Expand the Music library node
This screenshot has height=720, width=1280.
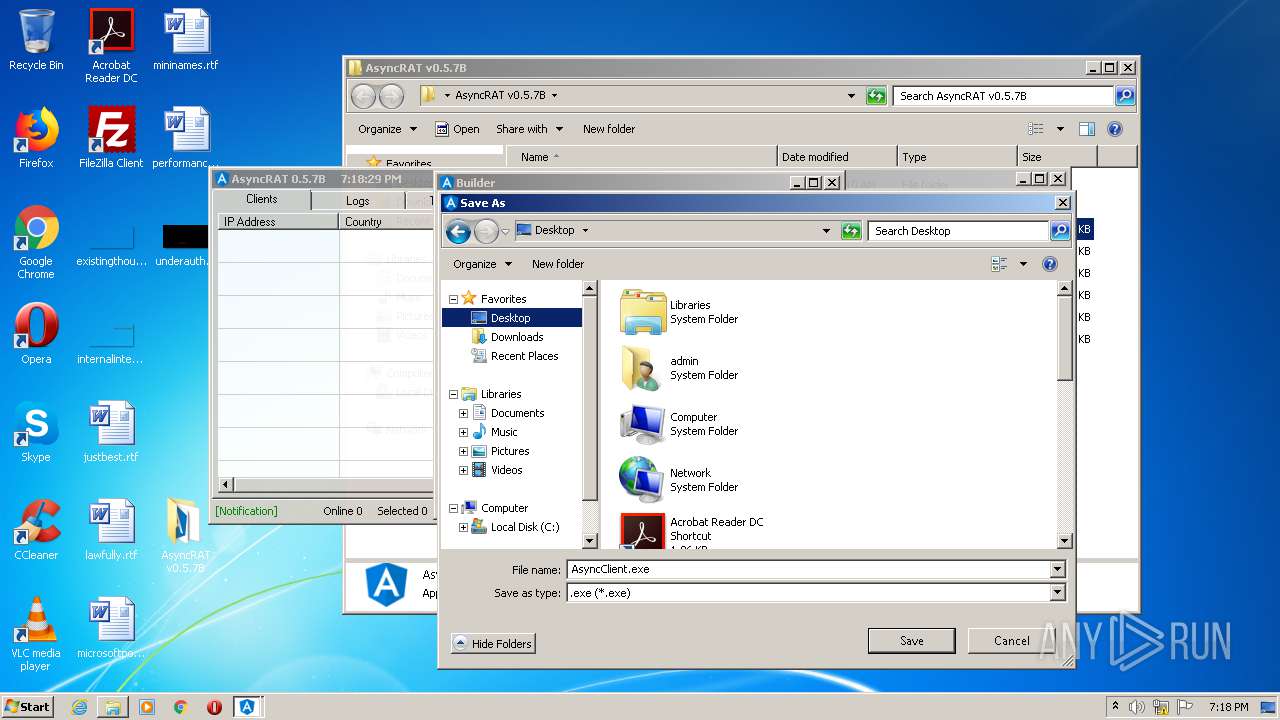pyautogui.click(x=463, y=432)
